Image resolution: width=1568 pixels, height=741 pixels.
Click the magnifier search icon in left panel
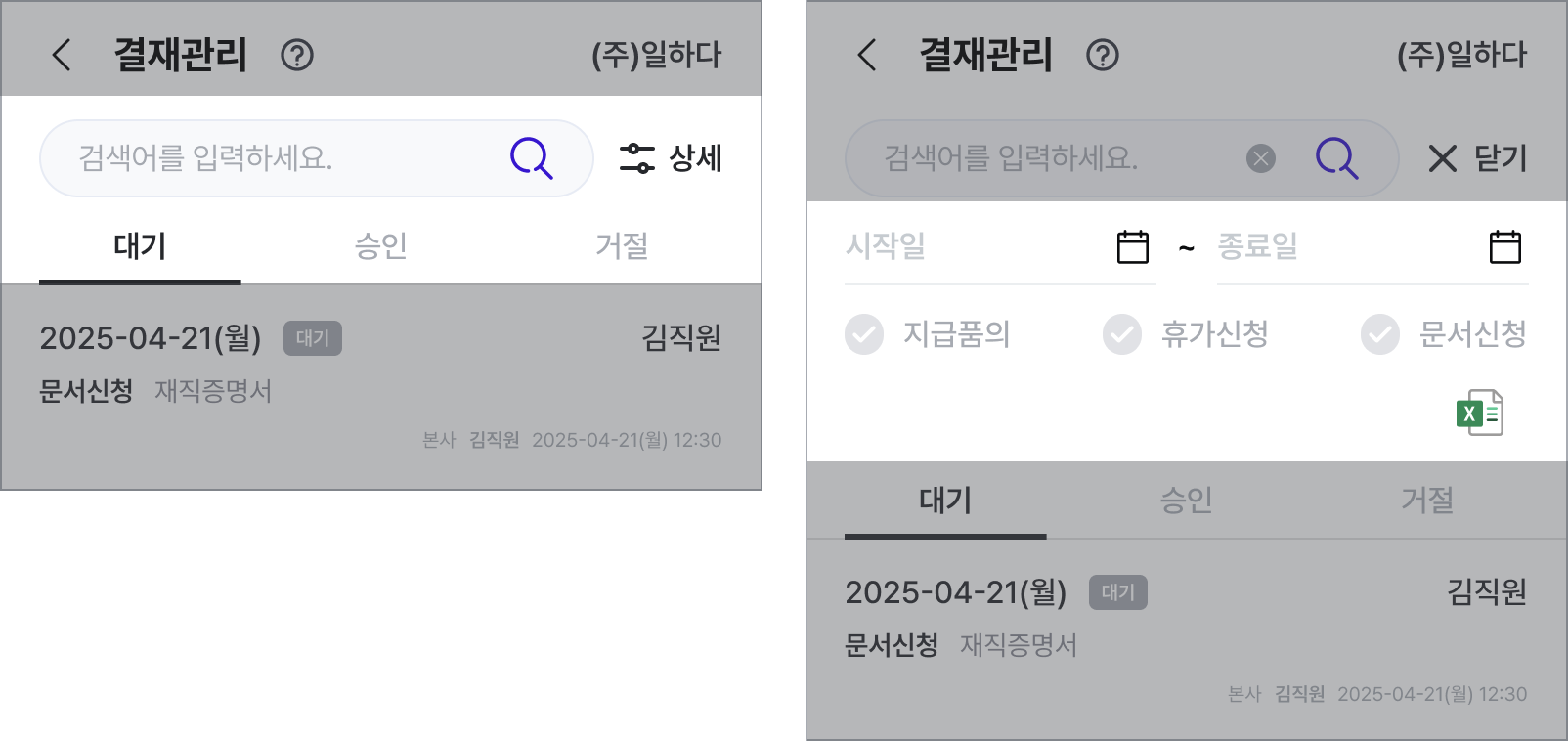point(532,158)
